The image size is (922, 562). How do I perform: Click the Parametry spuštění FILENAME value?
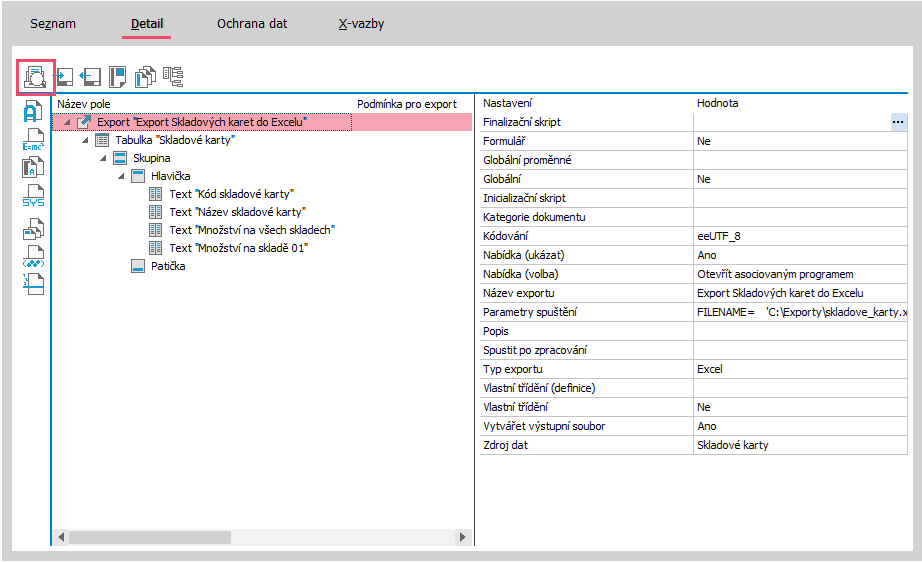pos(800,312)
